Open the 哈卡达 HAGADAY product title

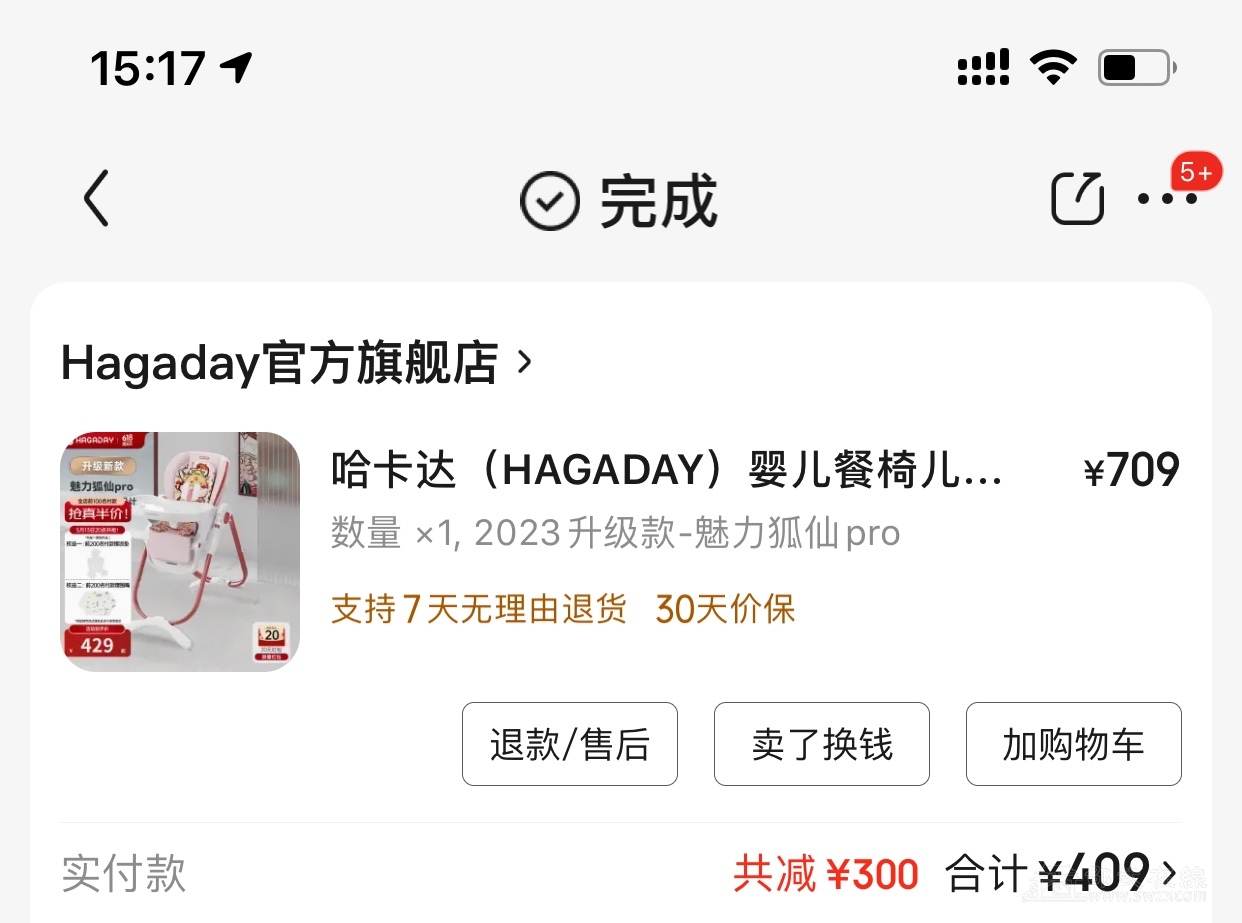666,470
